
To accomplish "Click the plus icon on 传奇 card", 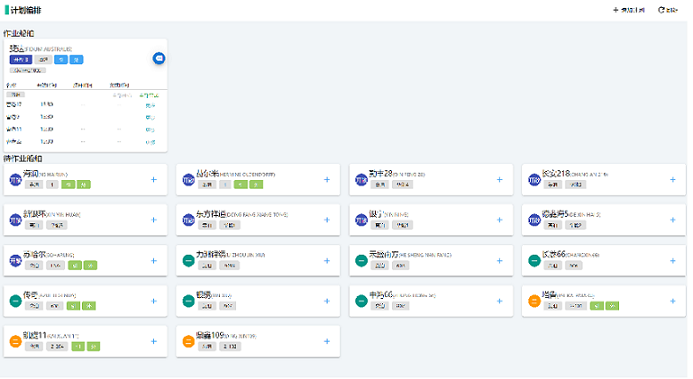I will [x=154, y=301].
